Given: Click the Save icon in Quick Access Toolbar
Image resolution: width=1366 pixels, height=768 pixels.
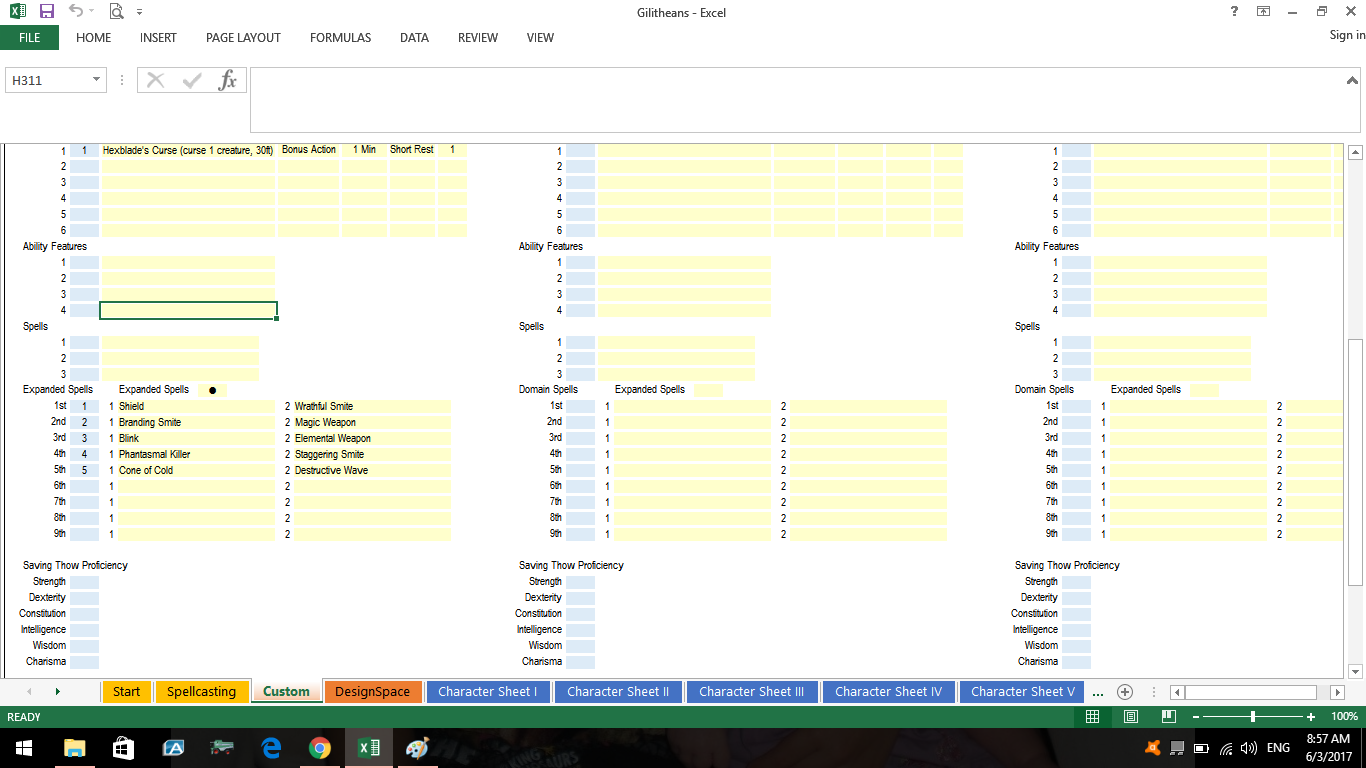Looking at the screenshot, I should tap(46, 12).
